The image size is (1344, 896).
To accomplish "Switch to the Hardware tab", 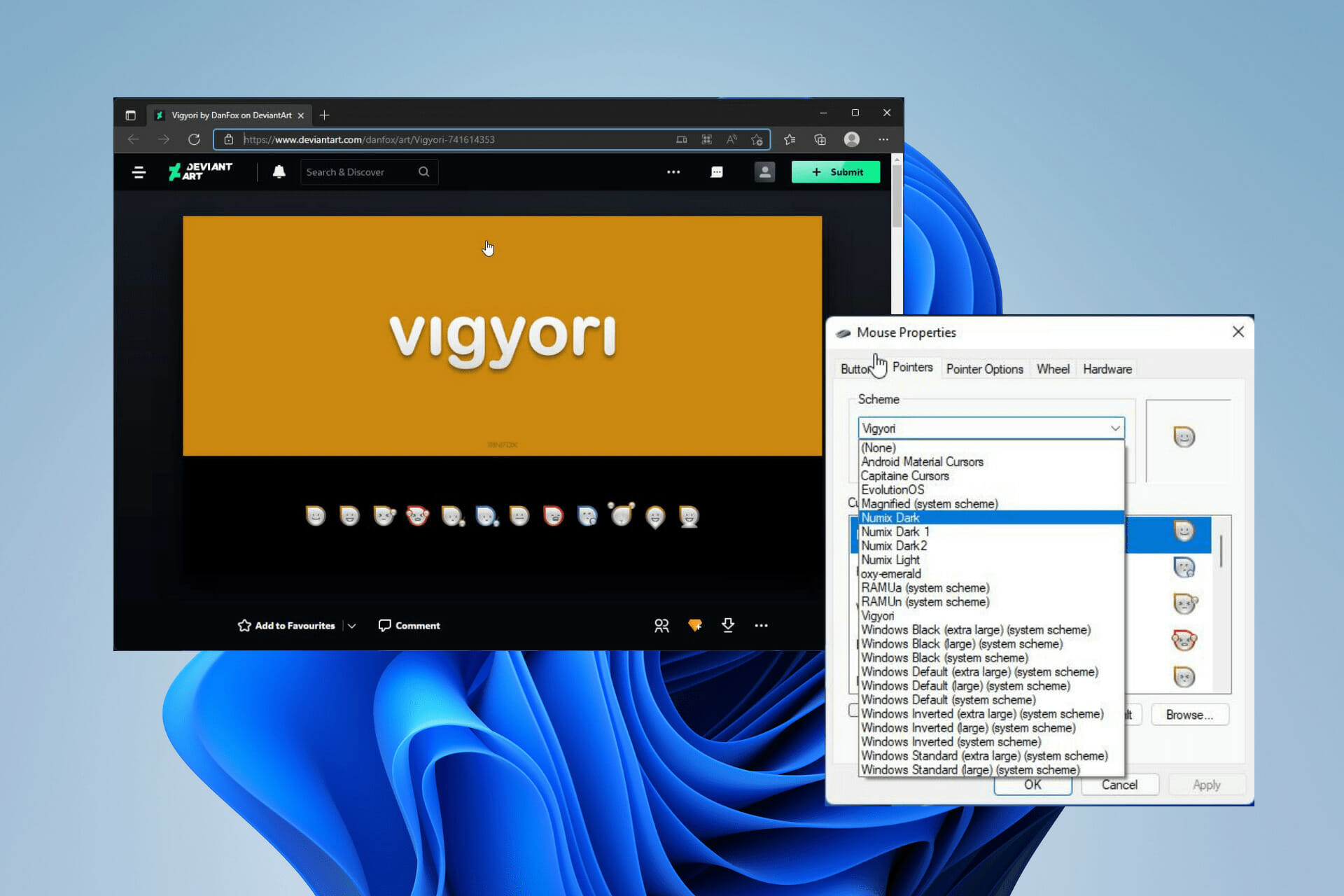I will tap(1107, 369).
